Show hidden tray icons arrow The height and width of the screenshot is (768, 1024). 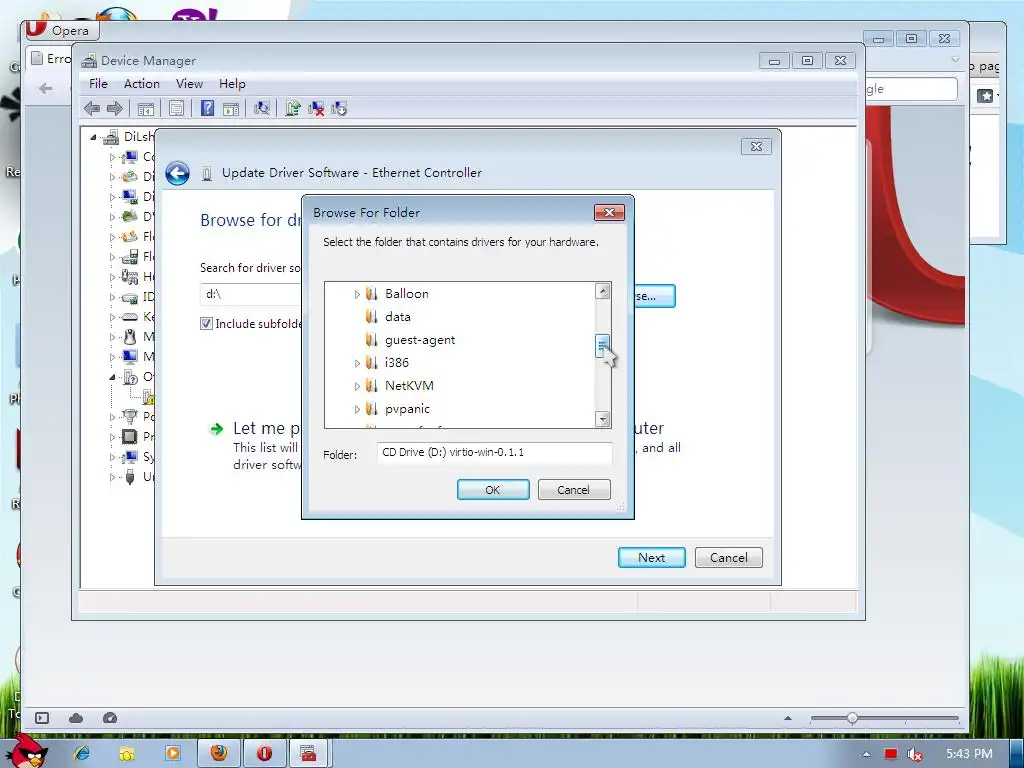click(866, 754)
